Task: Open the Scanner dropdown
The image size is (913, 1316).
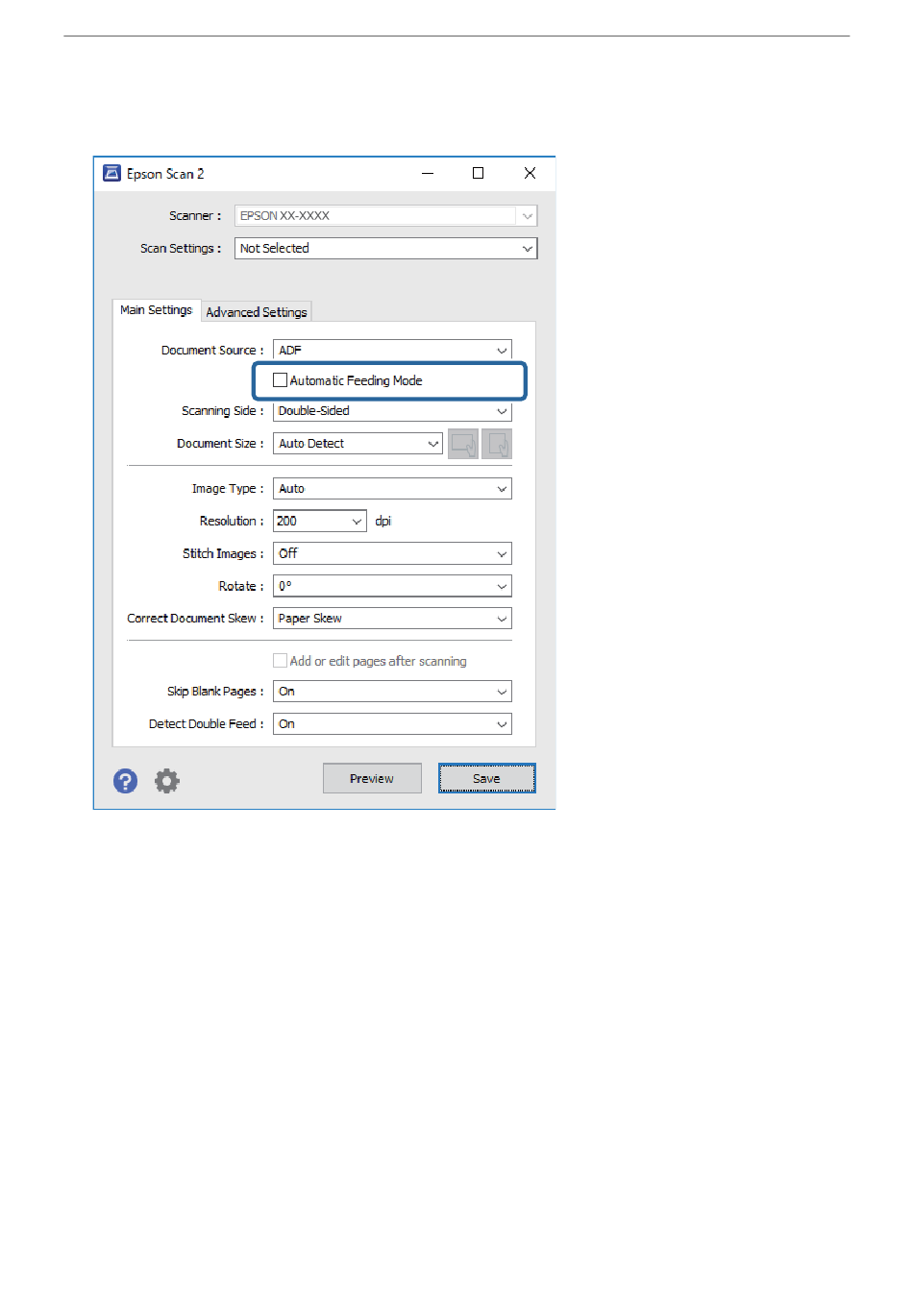Action: 385,216
